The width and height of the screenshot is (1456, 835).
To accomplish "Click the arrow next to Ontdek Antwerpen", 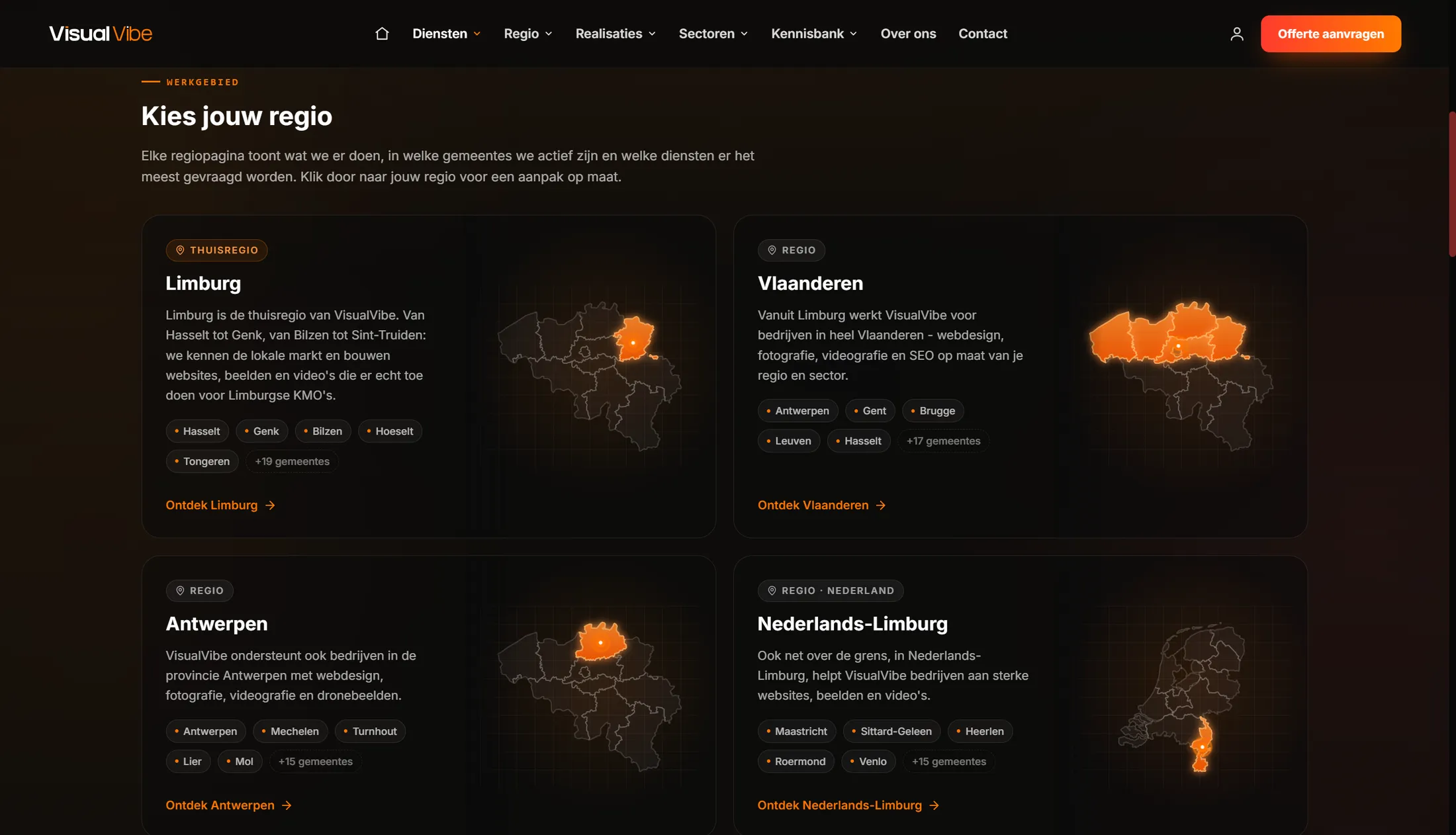I will coord(287,805).
